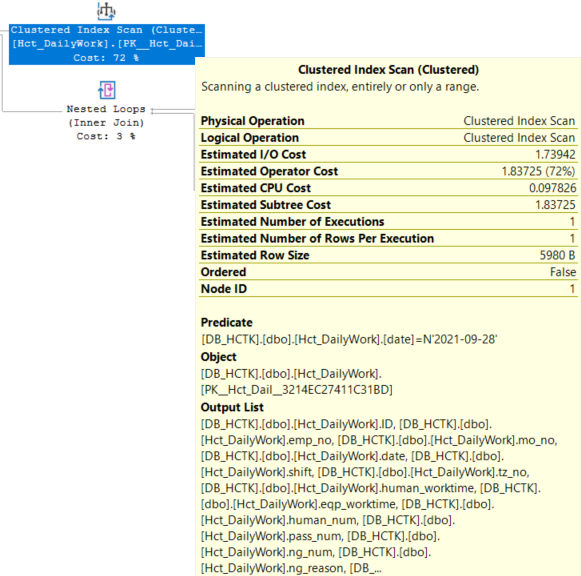Click the Nested Loops operator icon
Viewport: 581px width, 576px height.
click(x=107, y=90)
